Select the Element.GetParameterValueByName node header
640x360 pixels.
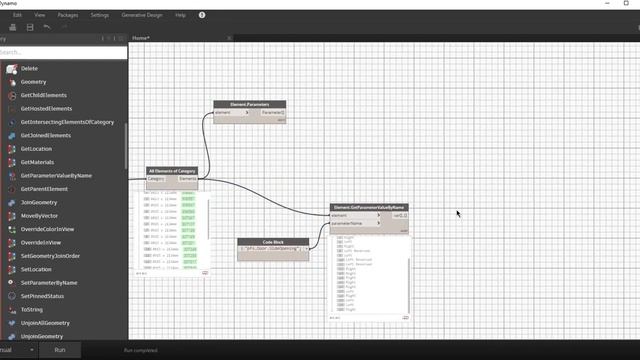pyautogui.click(x=369, y=207)
